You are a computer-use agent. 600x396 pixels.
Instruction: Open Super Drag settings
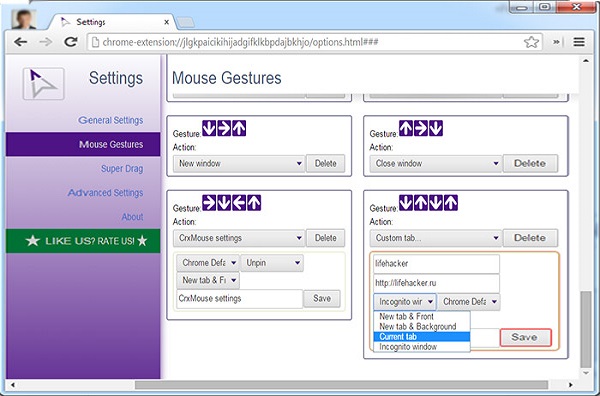coord(122,169)
